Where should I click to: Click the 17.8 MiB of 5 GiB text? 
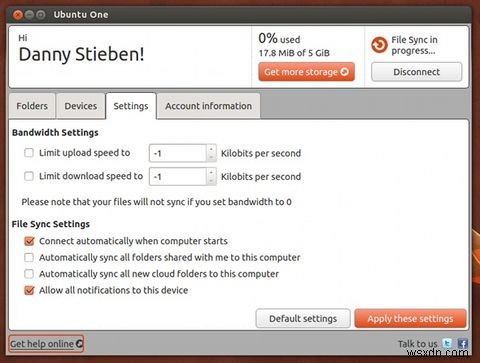click(294, 53)
